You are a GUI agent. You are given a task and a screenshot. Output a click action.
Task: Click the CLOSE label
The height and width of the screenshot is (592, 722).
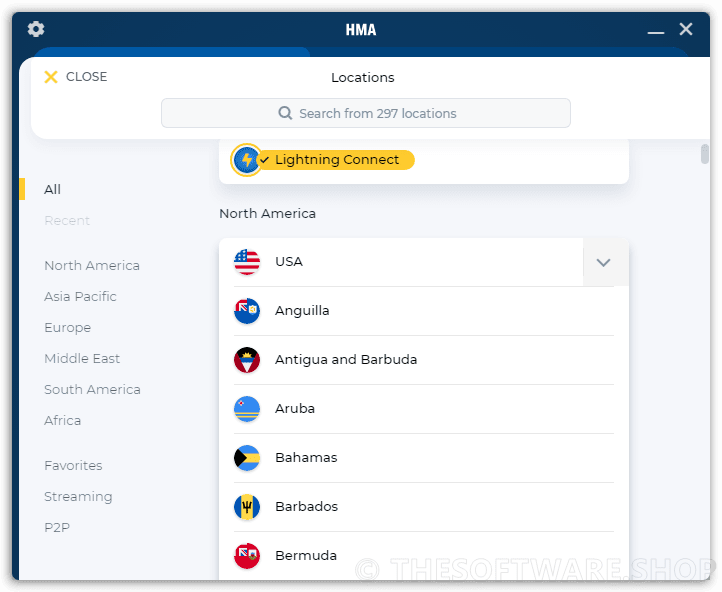pos(86,76)
